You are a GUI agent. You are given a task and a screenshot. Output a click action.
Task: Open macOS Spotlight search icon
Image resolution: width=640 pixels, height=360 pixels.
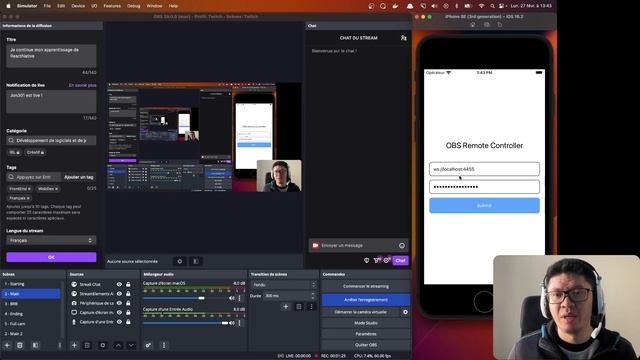click(492, 6)
